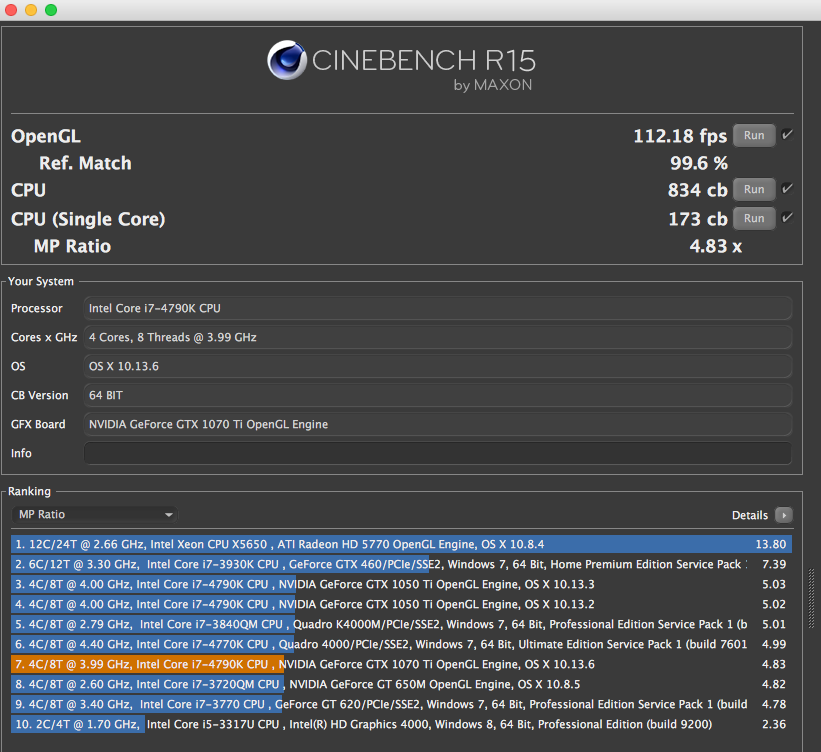Screen dimensions: 821x752
Task: Click the OS field showing 10.13.6
Action: (438, 367)
